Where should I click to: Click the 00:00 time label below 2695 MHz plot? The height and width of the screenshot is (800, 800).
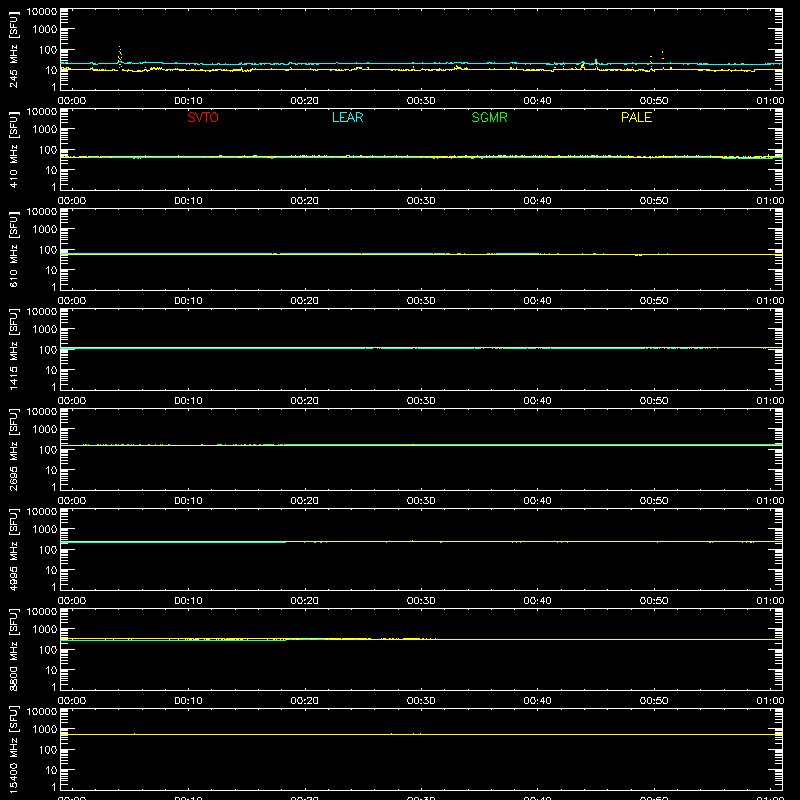[72, 501]
